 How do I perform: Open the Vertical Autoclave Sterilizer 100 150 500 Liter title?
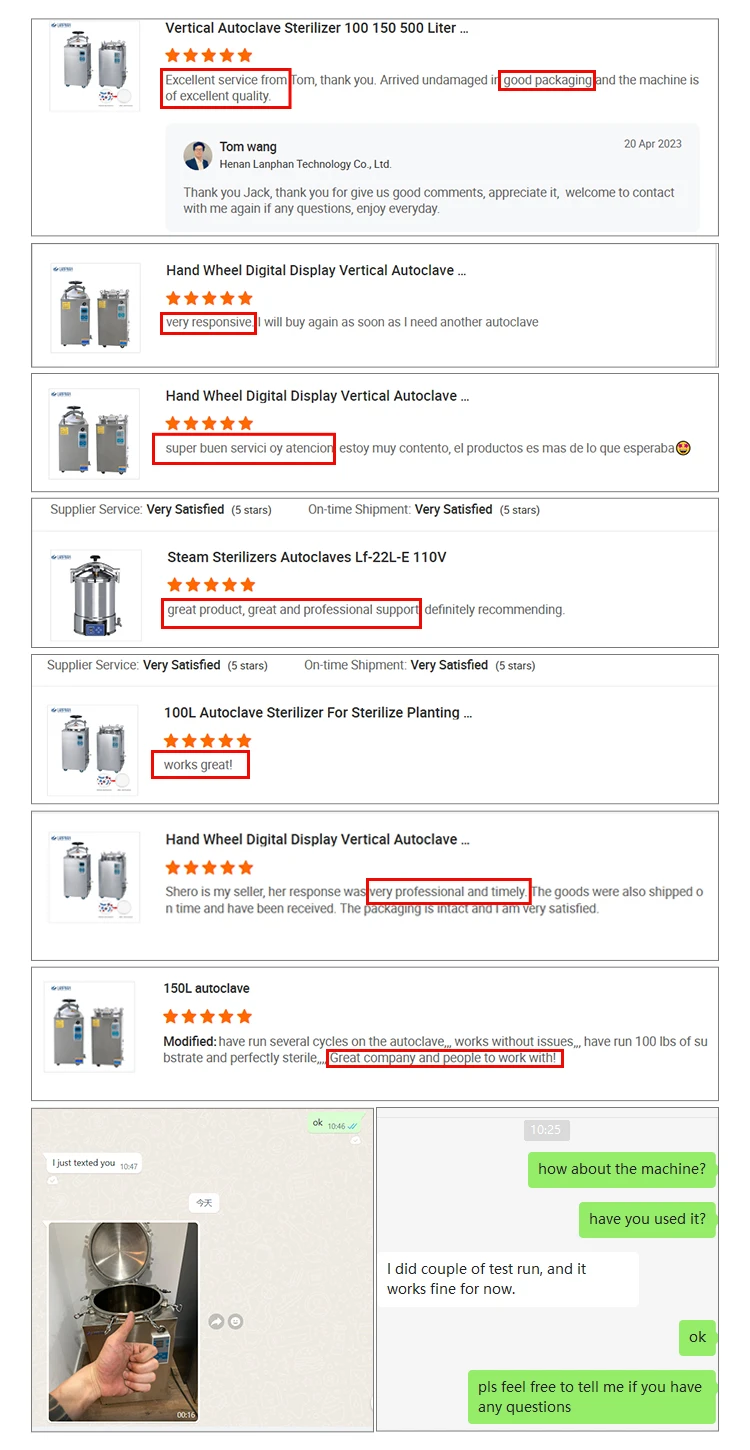[x=317, y=28]
